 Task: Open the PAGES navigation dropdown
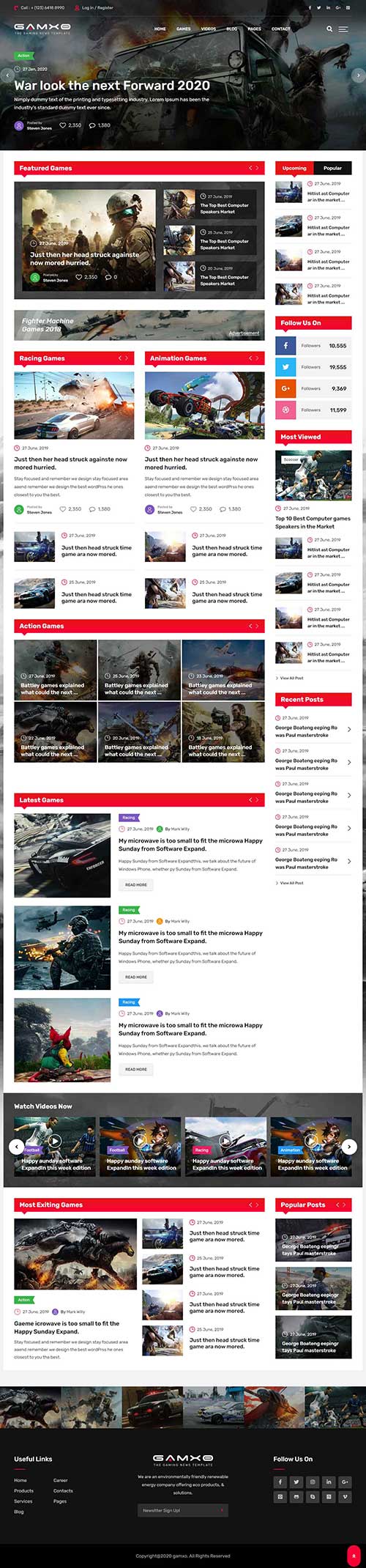[254, 29]
